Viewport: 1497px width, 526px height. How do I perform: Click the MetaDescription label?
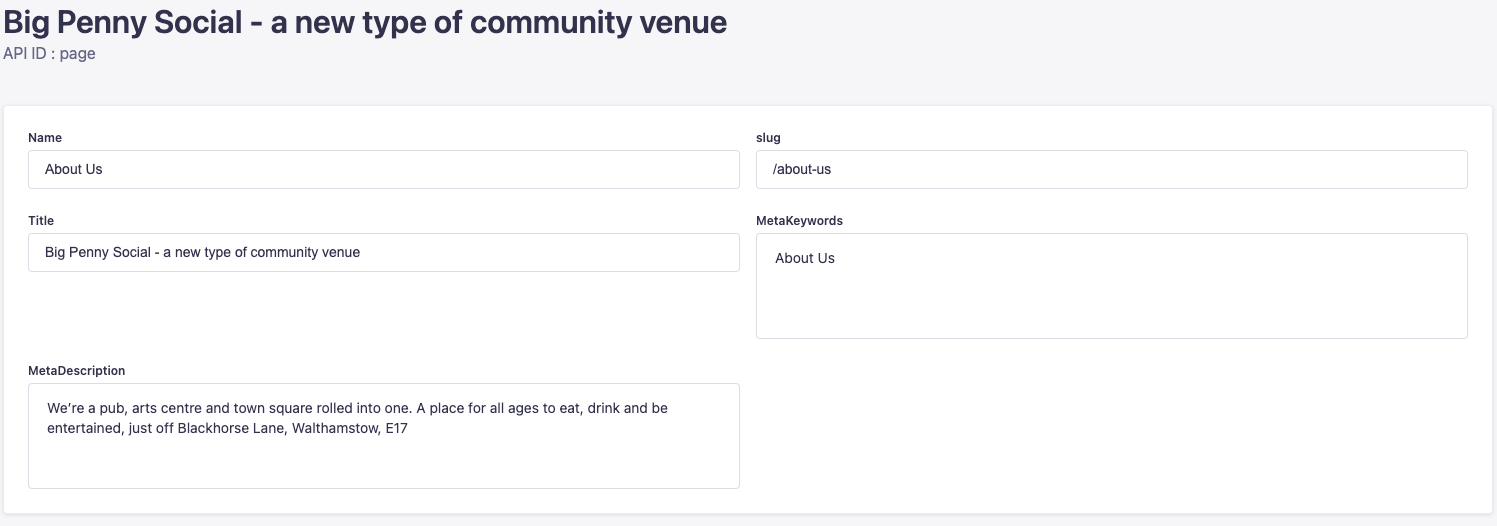point(77,370)
